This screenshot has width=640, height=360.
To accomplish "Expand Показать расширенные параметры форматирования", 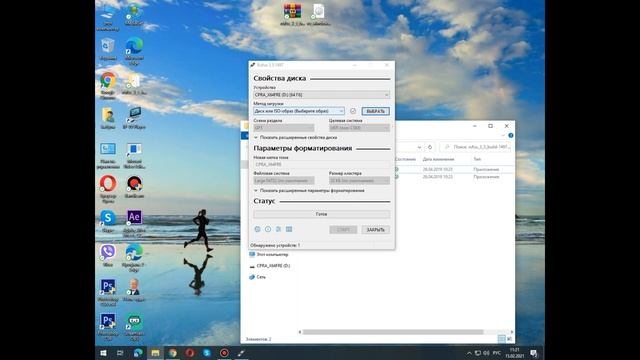I will click(x=309, y=191).
